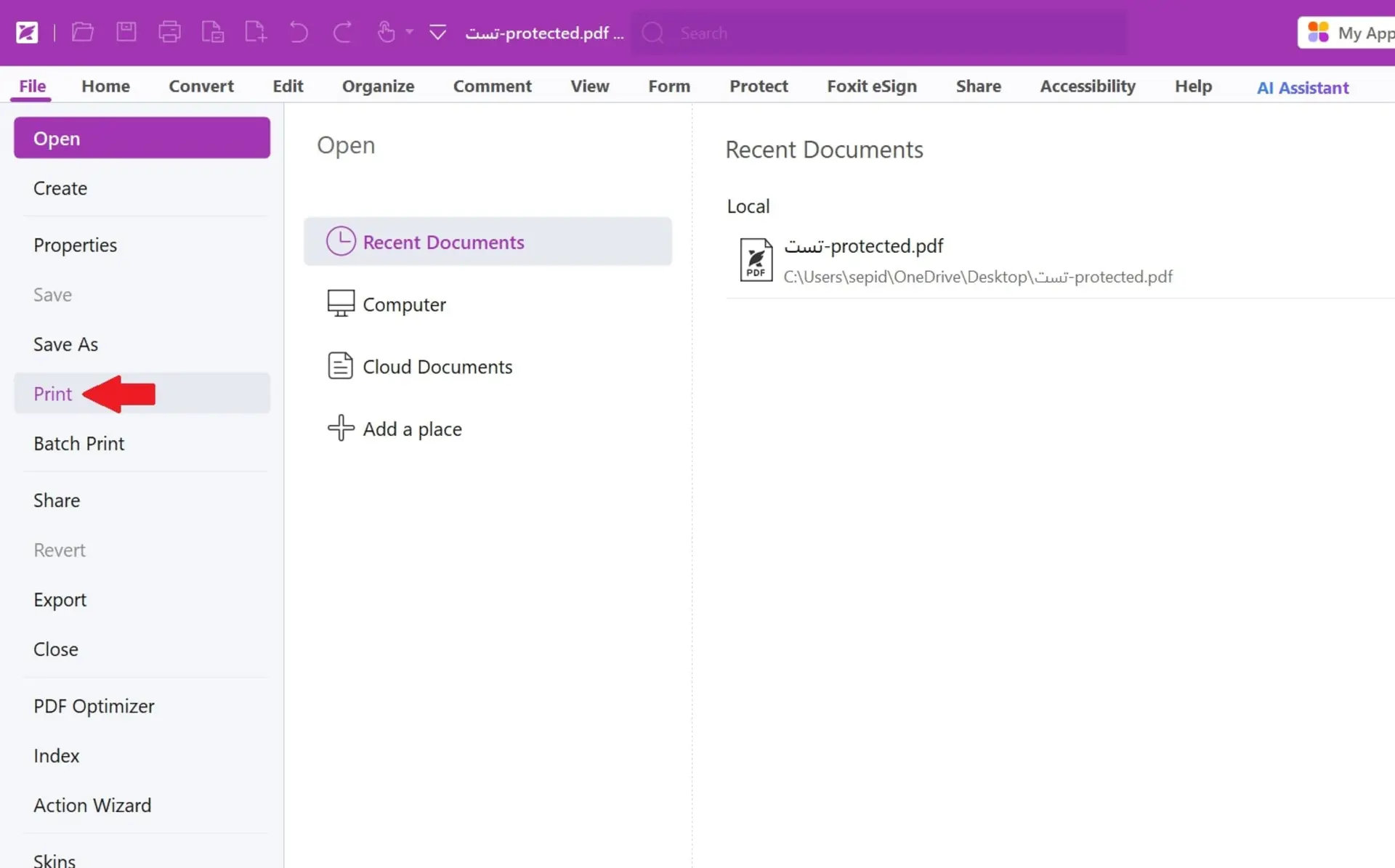Open the AI Assistant tab

click(1303, 87)
